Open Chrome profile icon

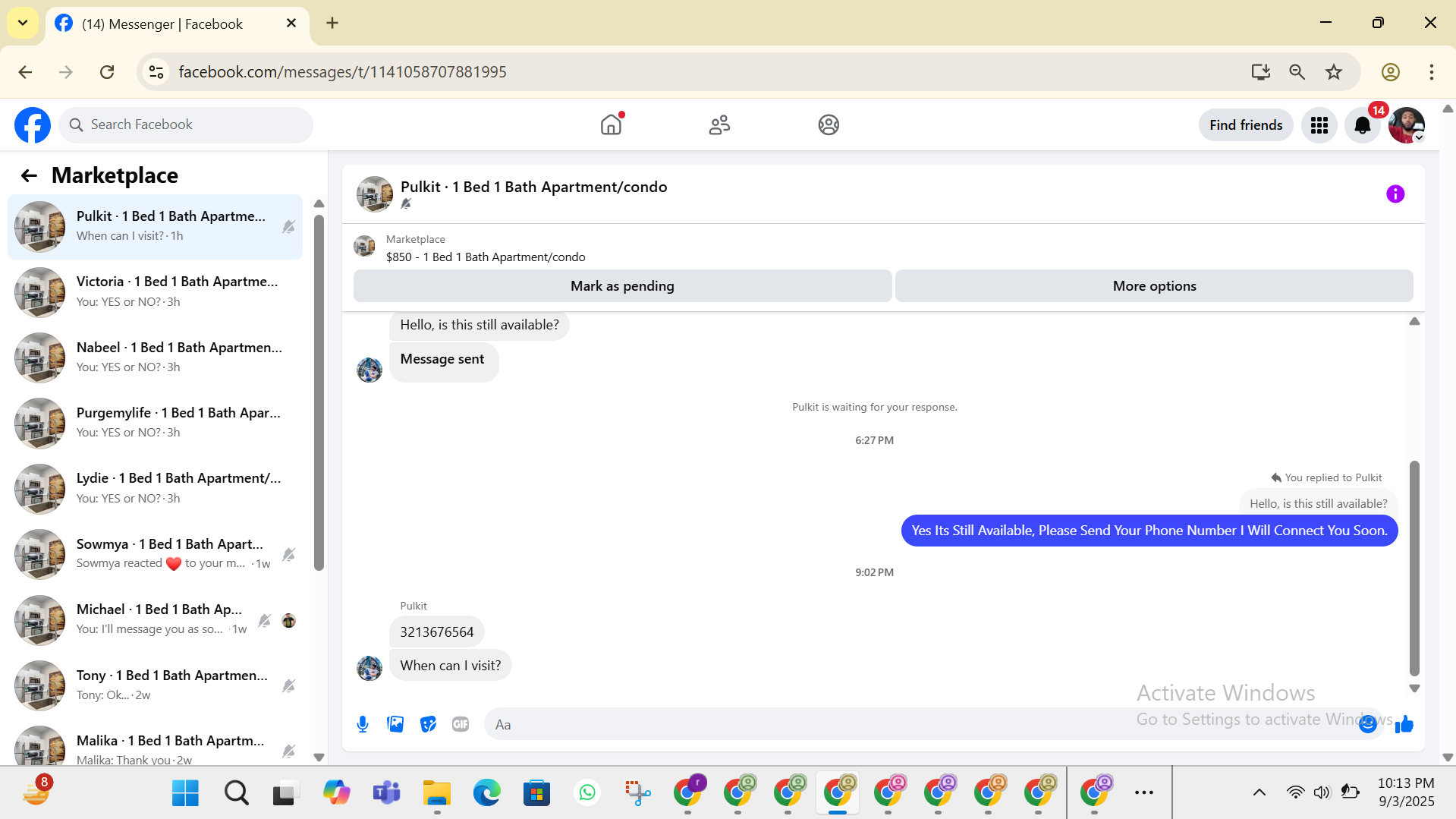point(1390,72)
